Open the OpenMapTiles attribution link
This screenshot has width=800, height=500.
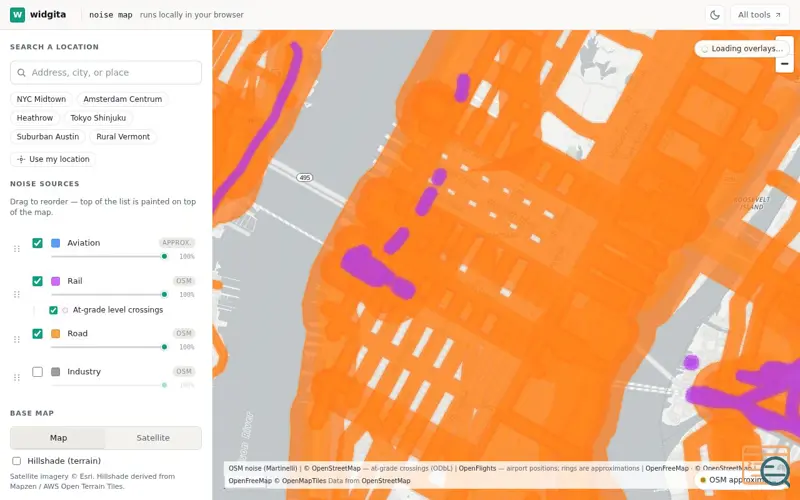304,481
